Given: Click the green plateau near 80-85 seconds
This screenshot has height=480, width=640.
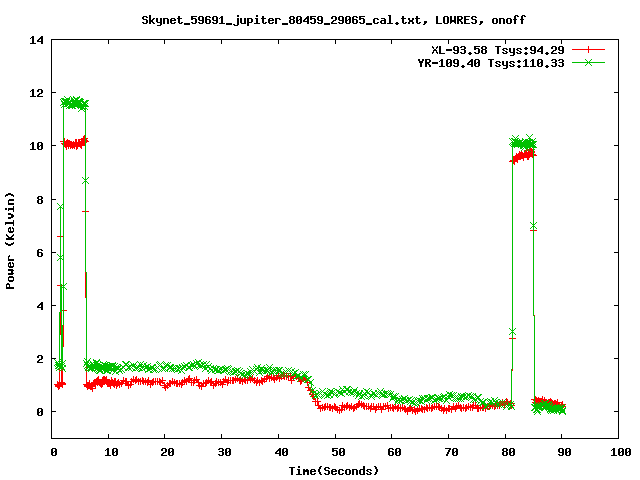Looking at the screenshot, I should [523, 142].
